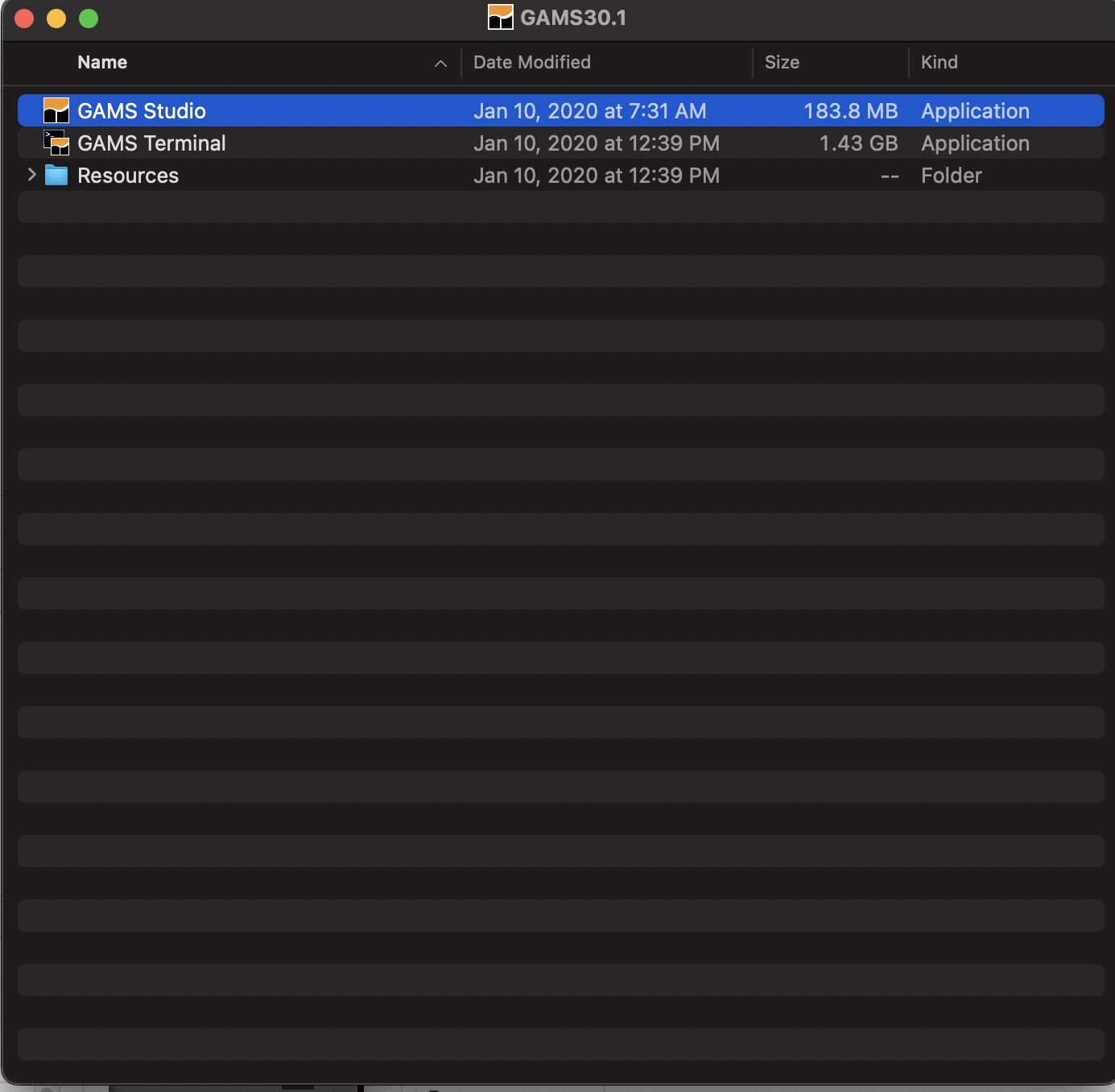Select the GAMS Terminal application icon
The image size is (1115, 1092).
pyautogui.click(x=56, y=143)
